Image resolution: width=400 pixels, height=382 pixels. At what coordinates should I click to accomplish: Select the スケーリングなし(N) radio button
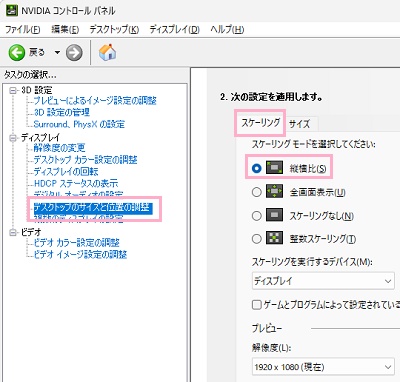(x=256, y=216)
